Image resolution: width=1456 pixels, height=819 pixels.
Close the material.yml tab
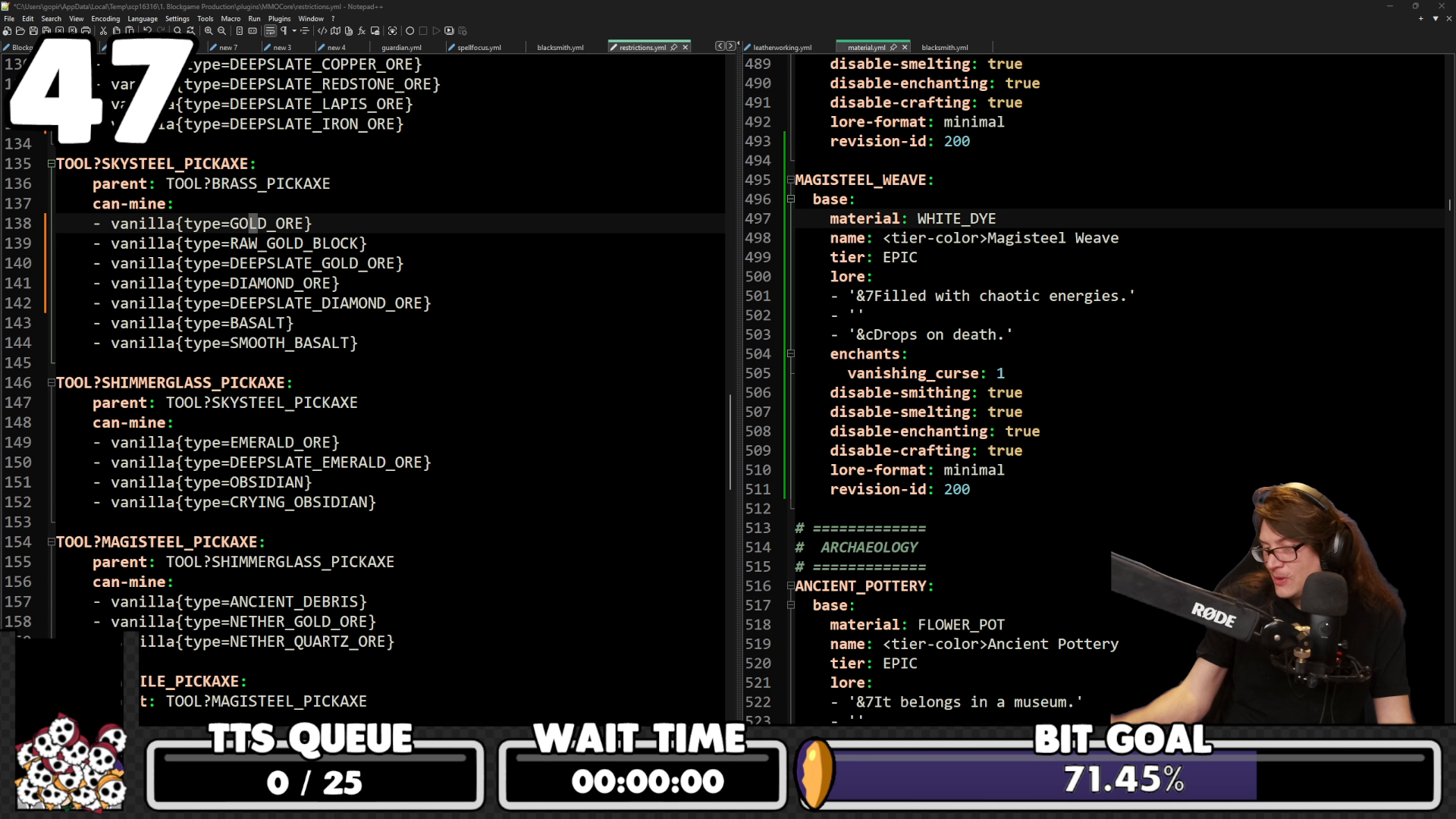905,47
